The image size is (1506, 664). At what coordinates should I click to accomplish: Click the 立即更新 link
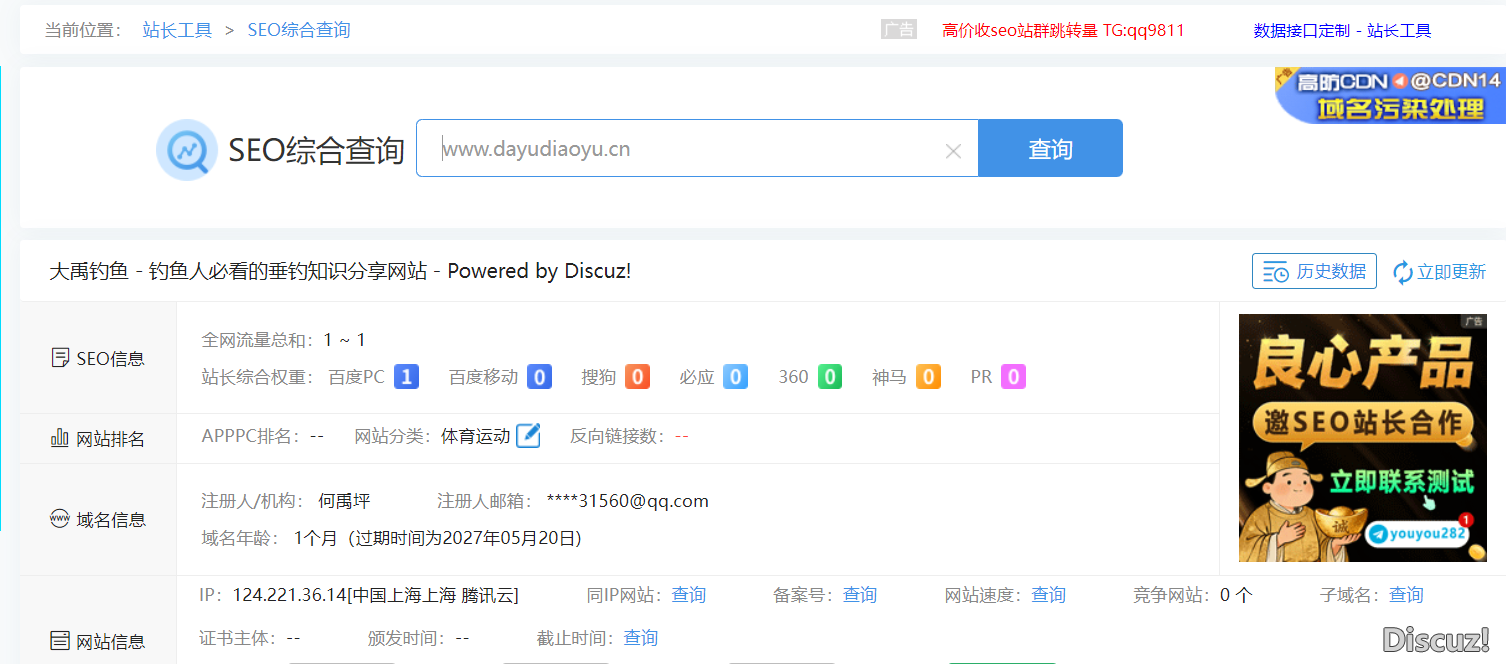[1440, 272]
